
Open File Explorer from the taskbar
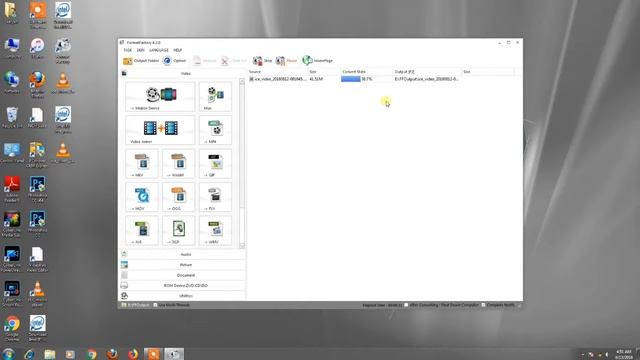[50, 354]
